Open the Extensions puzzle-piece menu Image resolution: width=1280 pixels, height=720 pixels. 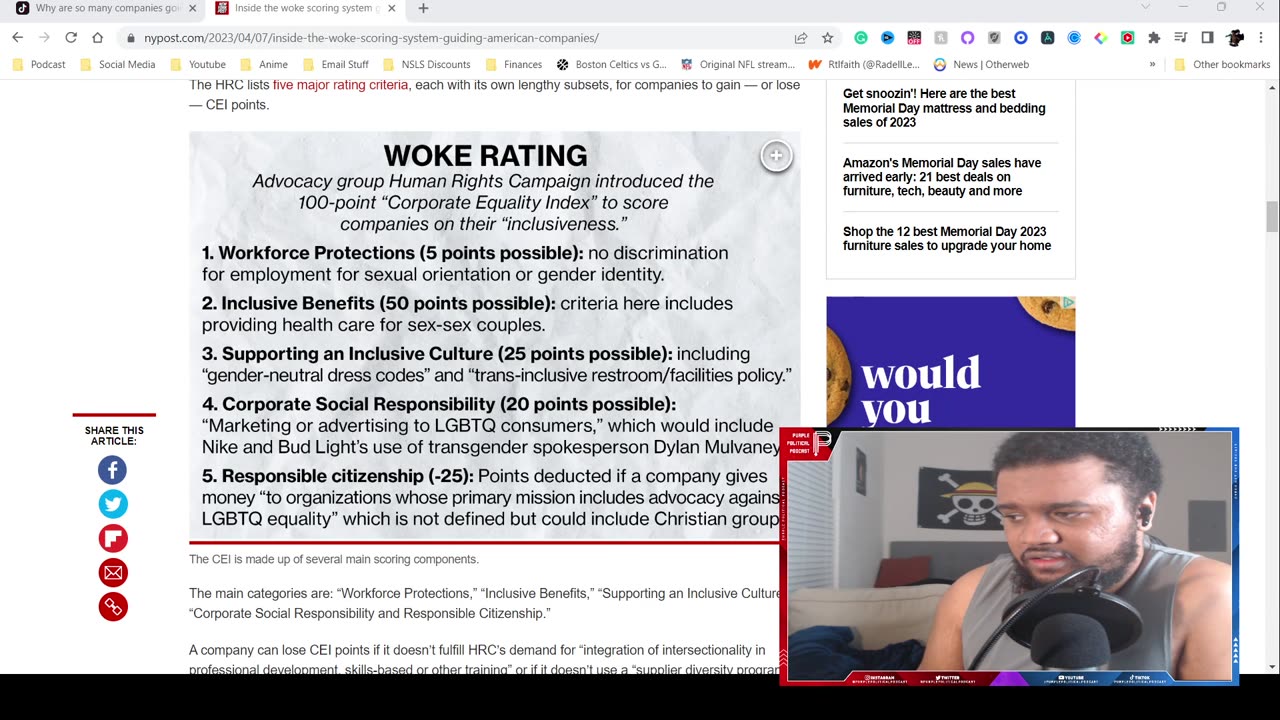[x=1154, y=38]
